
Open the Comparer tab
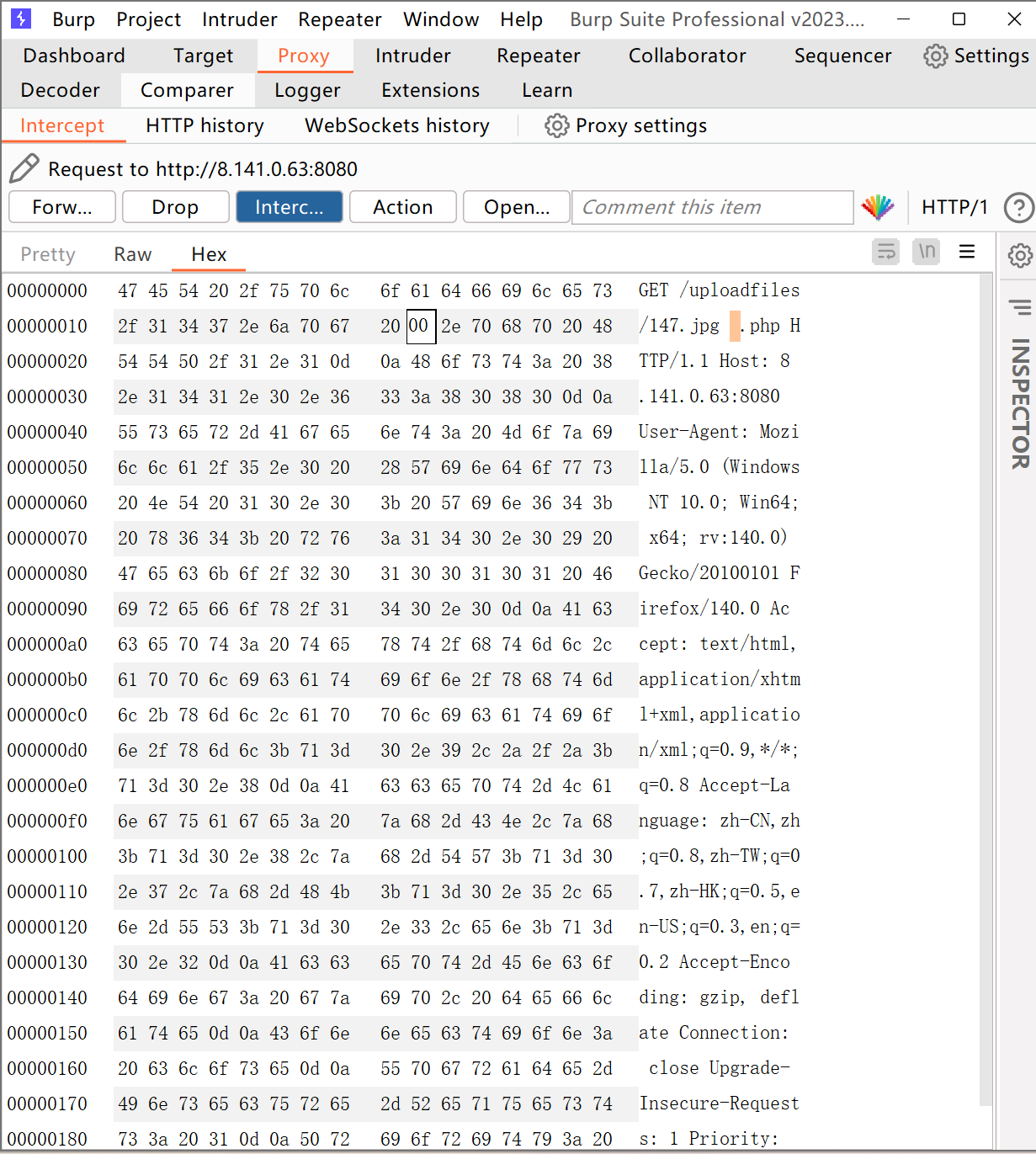tap(187, 90)
